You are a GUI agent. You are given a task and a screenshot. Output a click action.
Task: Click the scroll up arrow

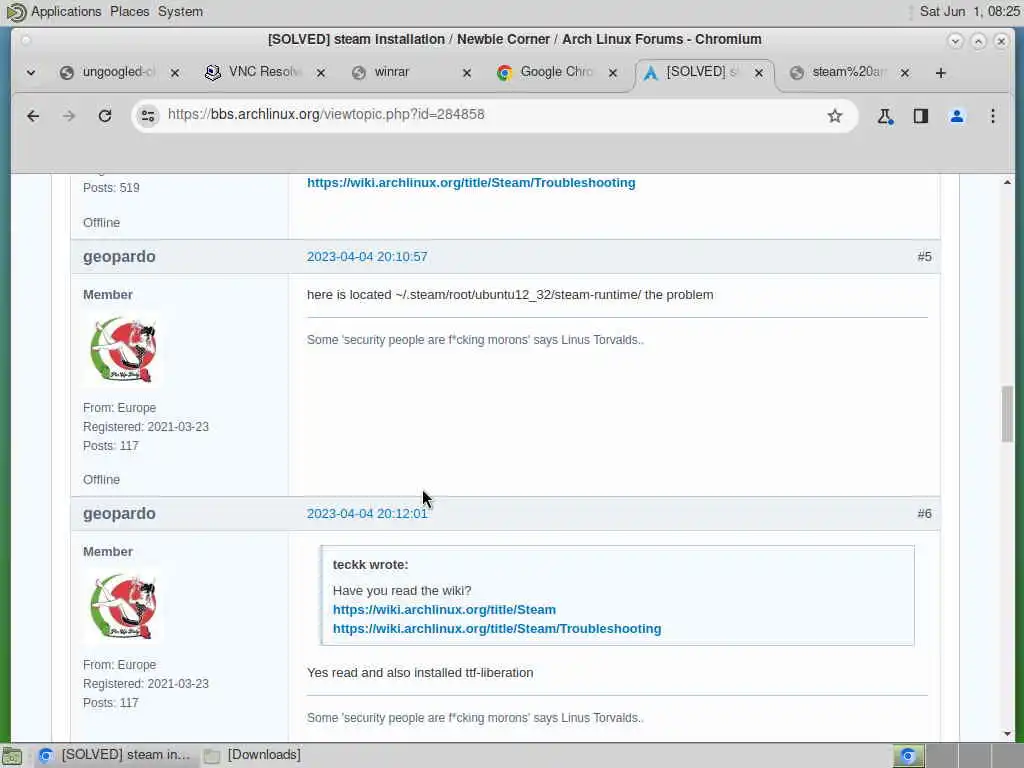(1008, 182)
